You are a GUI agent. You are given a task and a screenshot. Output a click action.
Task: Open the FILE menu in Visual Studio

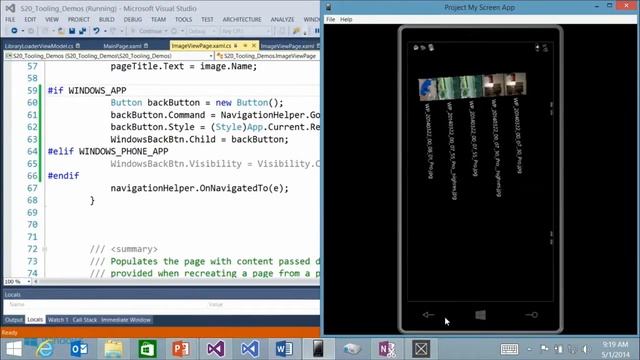[x=10, y=19]
